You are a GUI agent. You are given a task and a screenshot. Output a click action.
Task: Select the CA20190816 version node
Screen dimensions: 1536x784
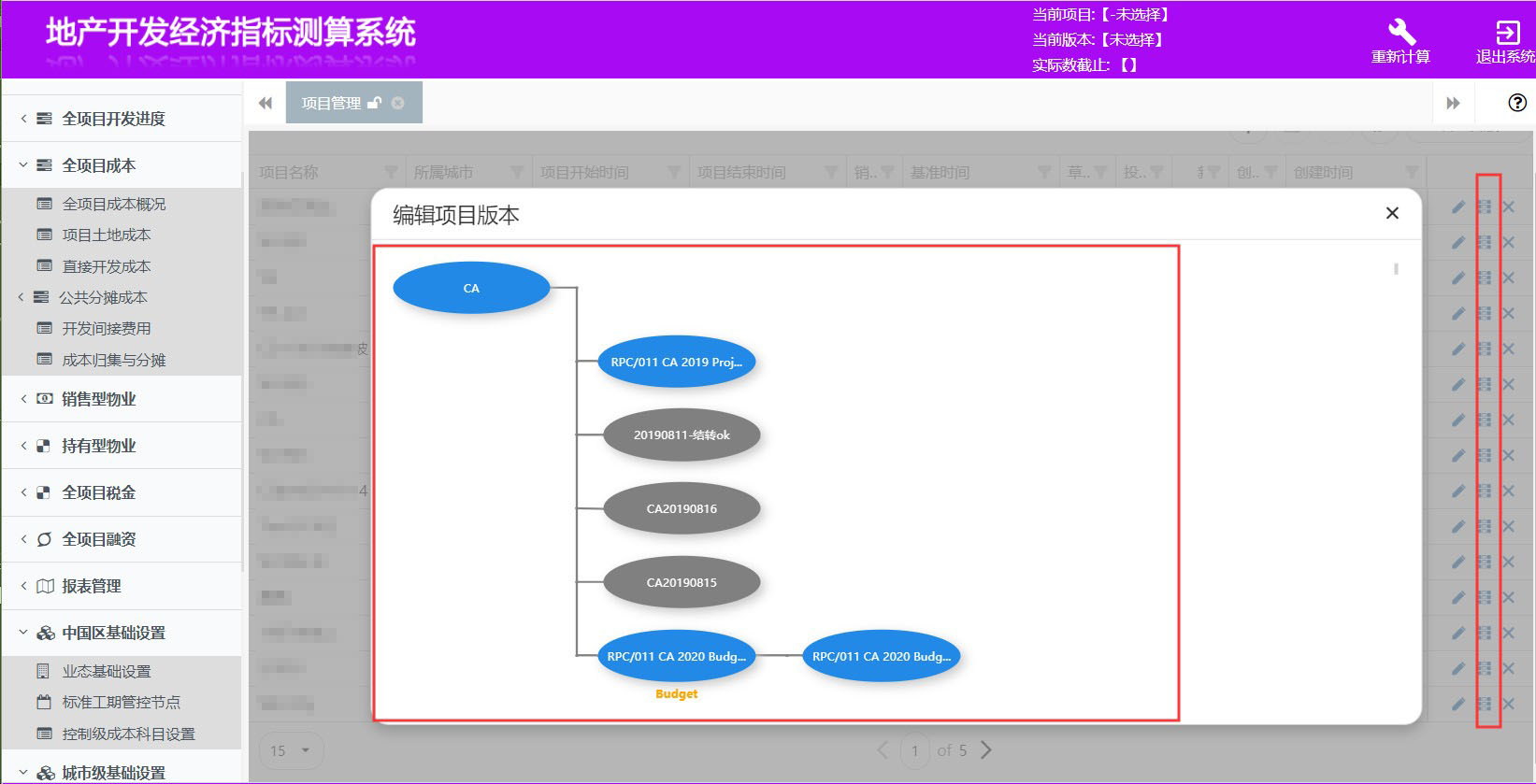tap(682, 508)
